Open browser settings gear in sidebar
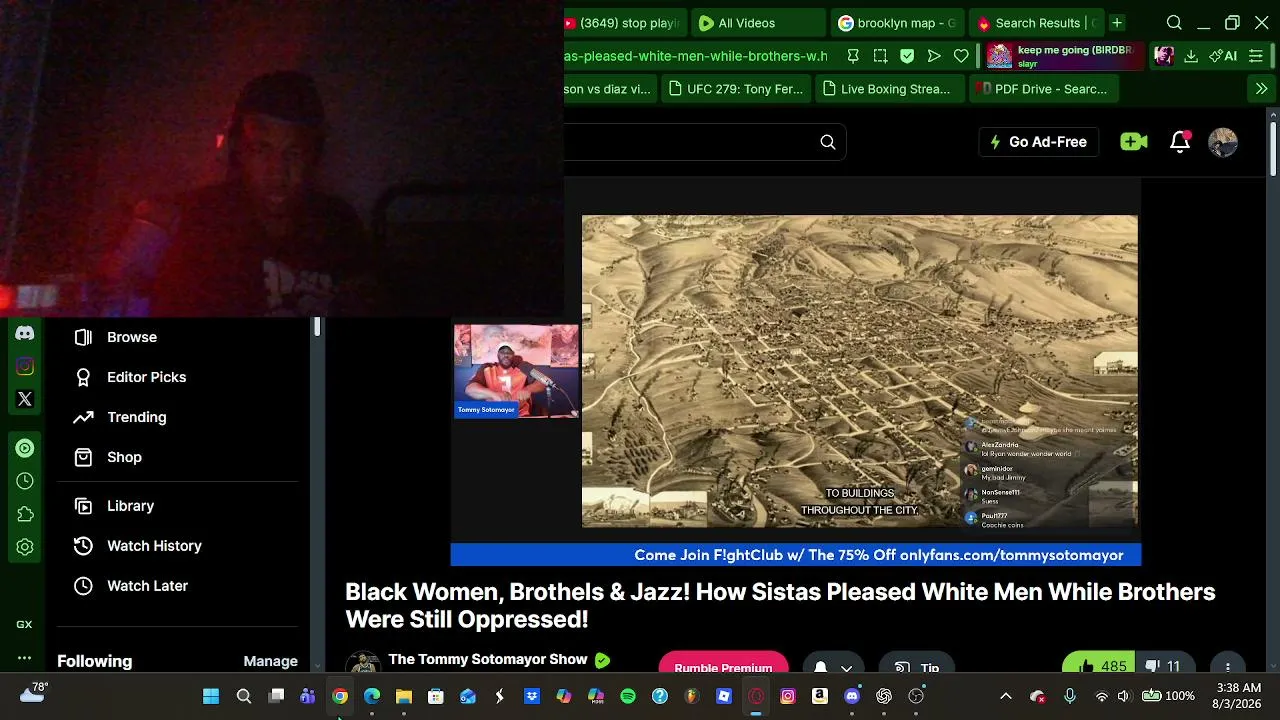 pos(25,547)
